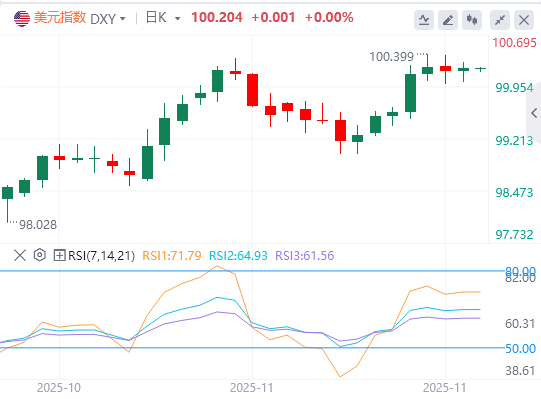Toggle the RSI2:64.93 cyan line
This screenshot has width=541, height=399.
(238, 255)
